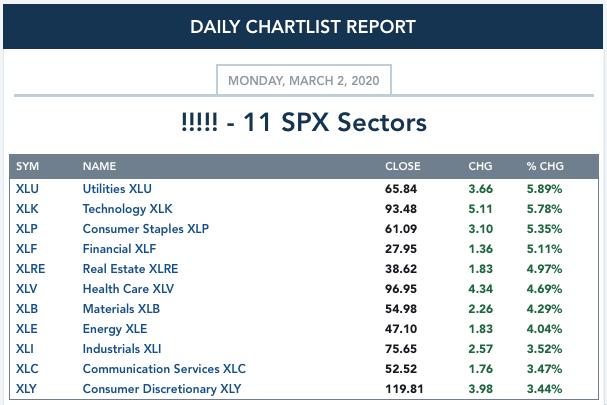Image resolution: width=607 pixels, height=405 pixels.
Task: Open Materials XLB name link
Action: (121, 309)
